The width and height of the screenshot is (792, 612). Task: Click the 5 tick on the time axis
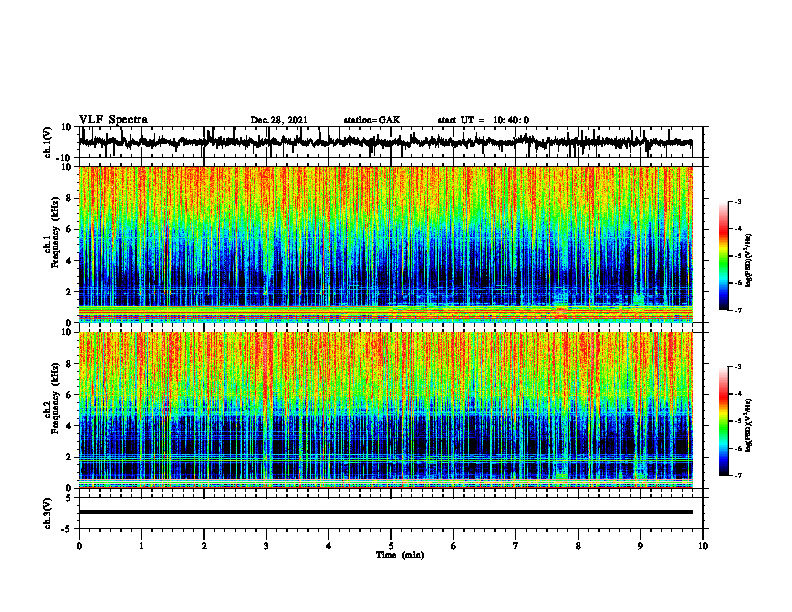coord(391,546)
